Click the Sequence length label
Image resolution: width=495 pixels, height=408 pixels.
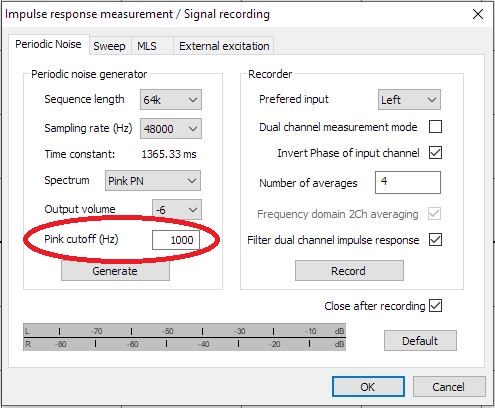(x=84, y=99)
